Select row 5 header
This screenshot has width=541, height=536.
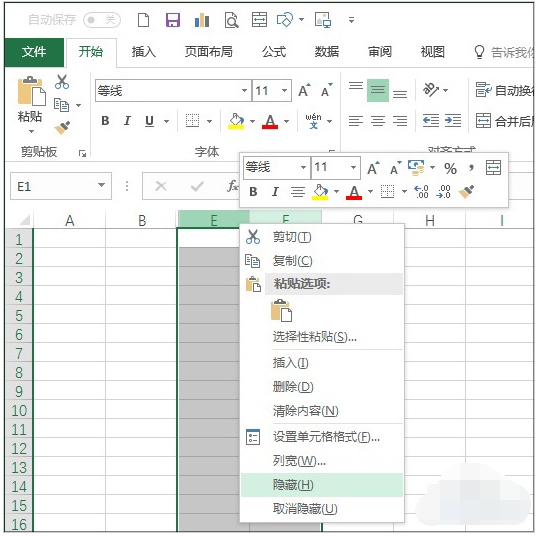pyautogui.click(x=19, y=315)
